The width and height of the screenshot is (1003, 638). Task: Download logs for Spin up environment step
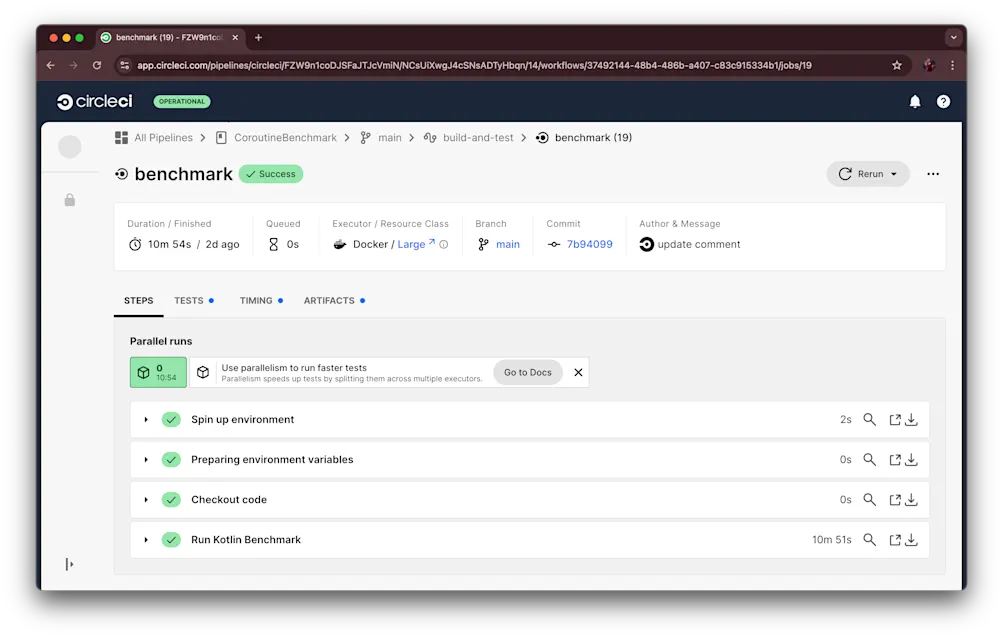point(910,419)
